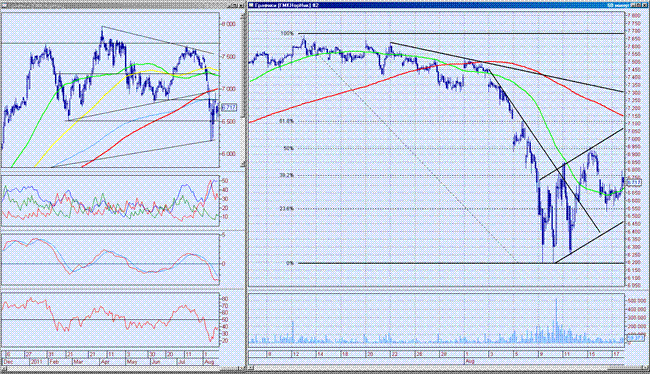Click the Aug label on right chart timeline

(470, 362)
